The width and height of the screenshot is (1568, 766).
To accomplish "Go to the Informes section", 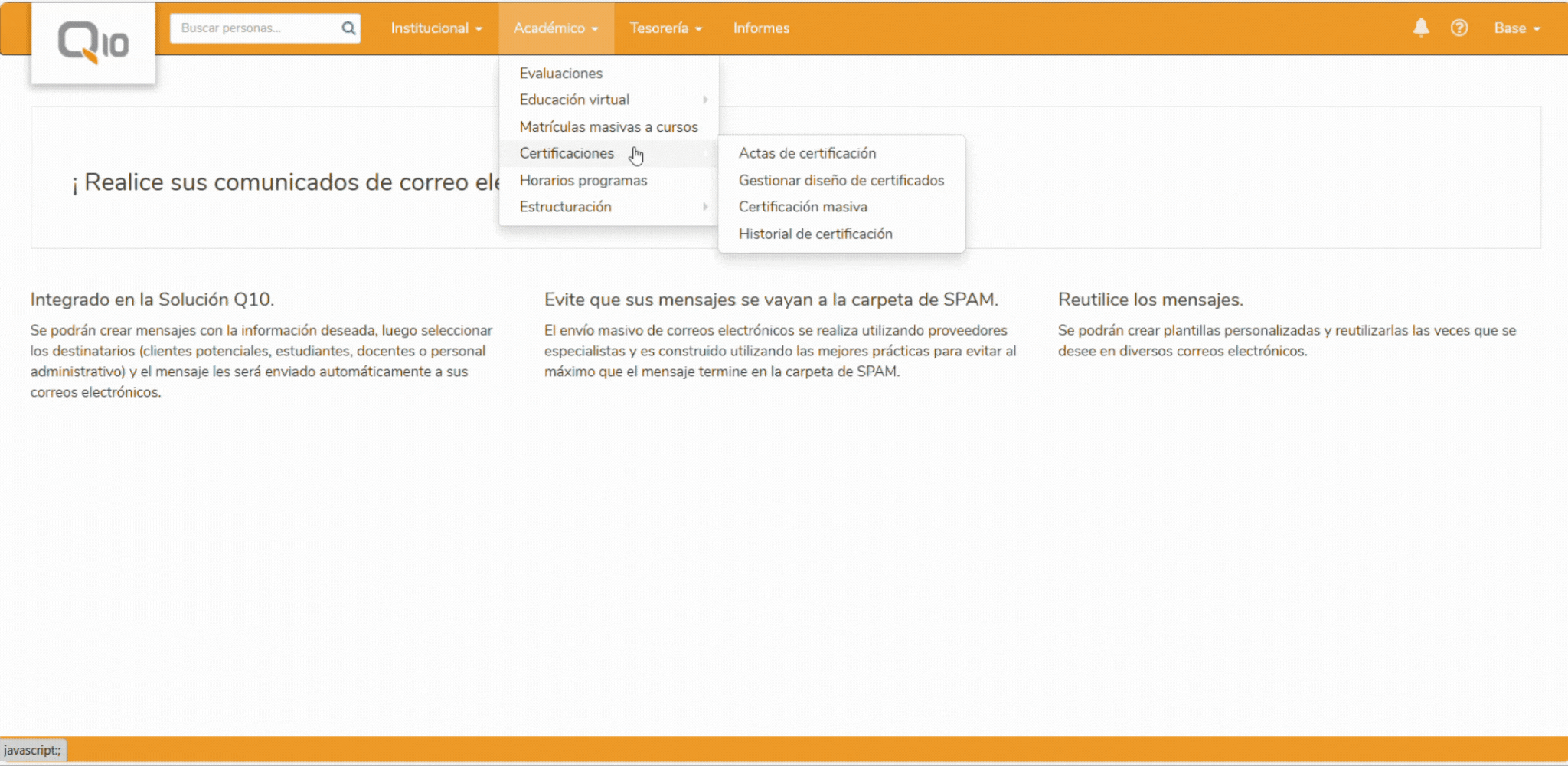I will (761, 28).
